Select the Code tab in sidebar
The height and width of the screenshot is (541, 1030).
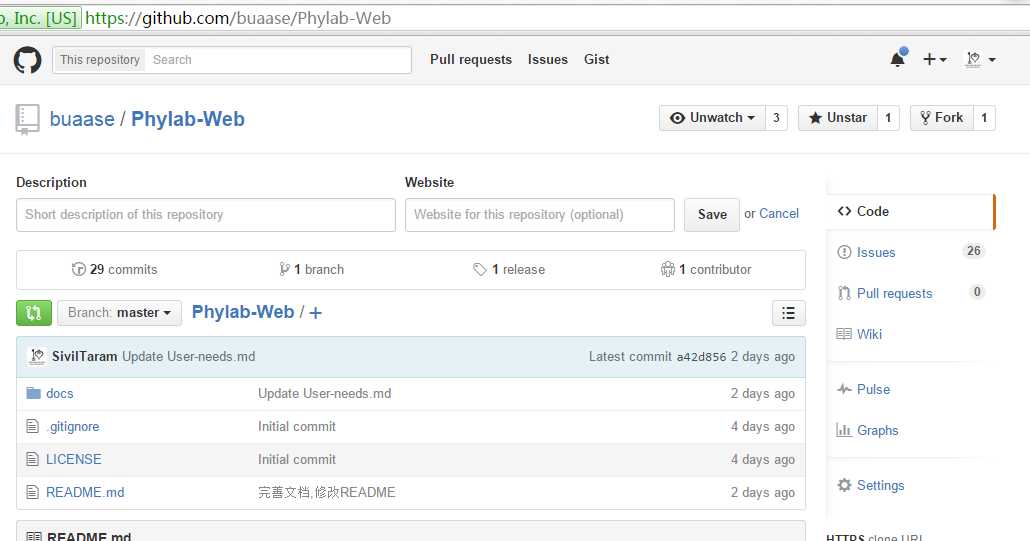point(910,211)
